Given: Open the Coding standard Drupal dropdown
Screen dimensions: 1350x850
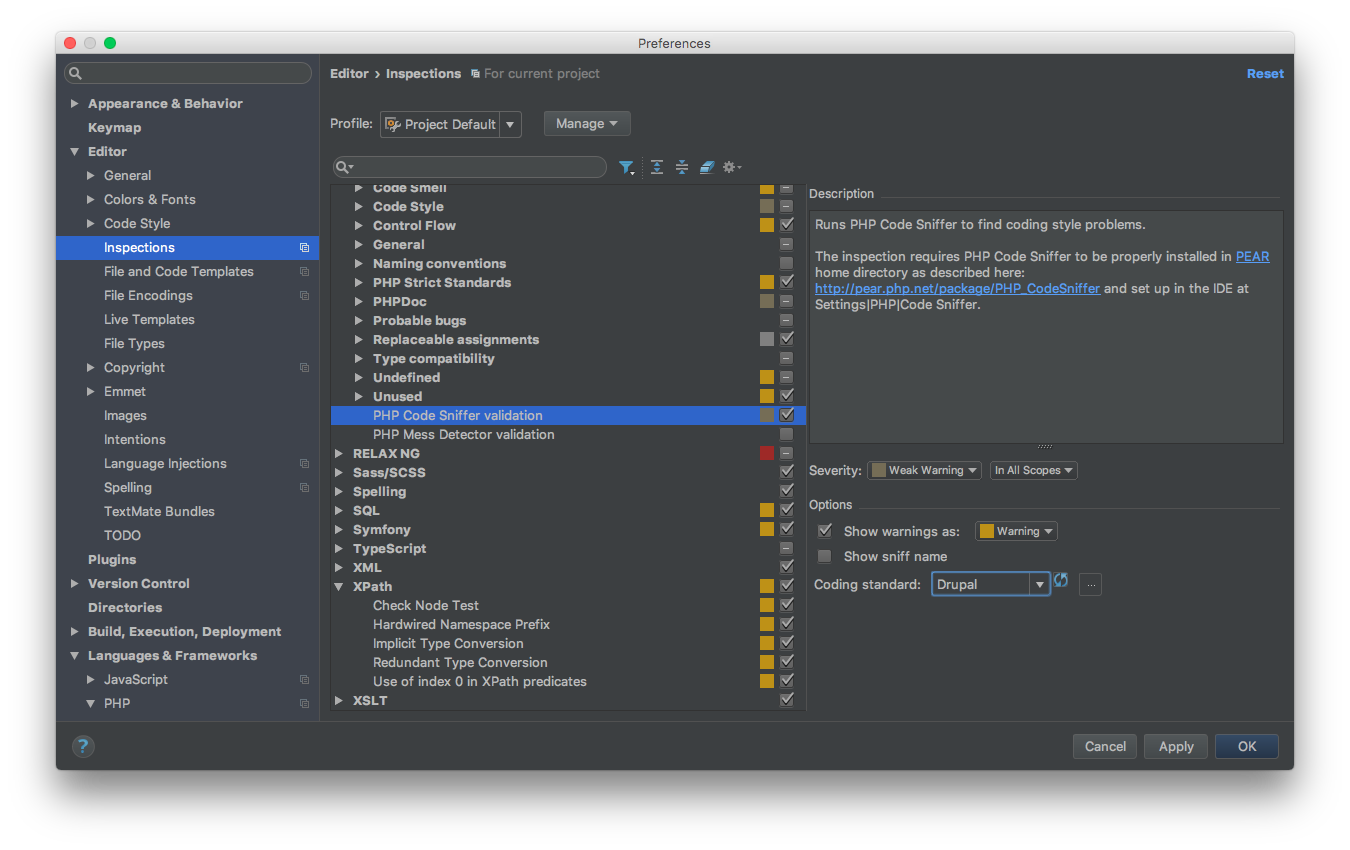Looking at the screenshot, I should (x=1040, y=584).
